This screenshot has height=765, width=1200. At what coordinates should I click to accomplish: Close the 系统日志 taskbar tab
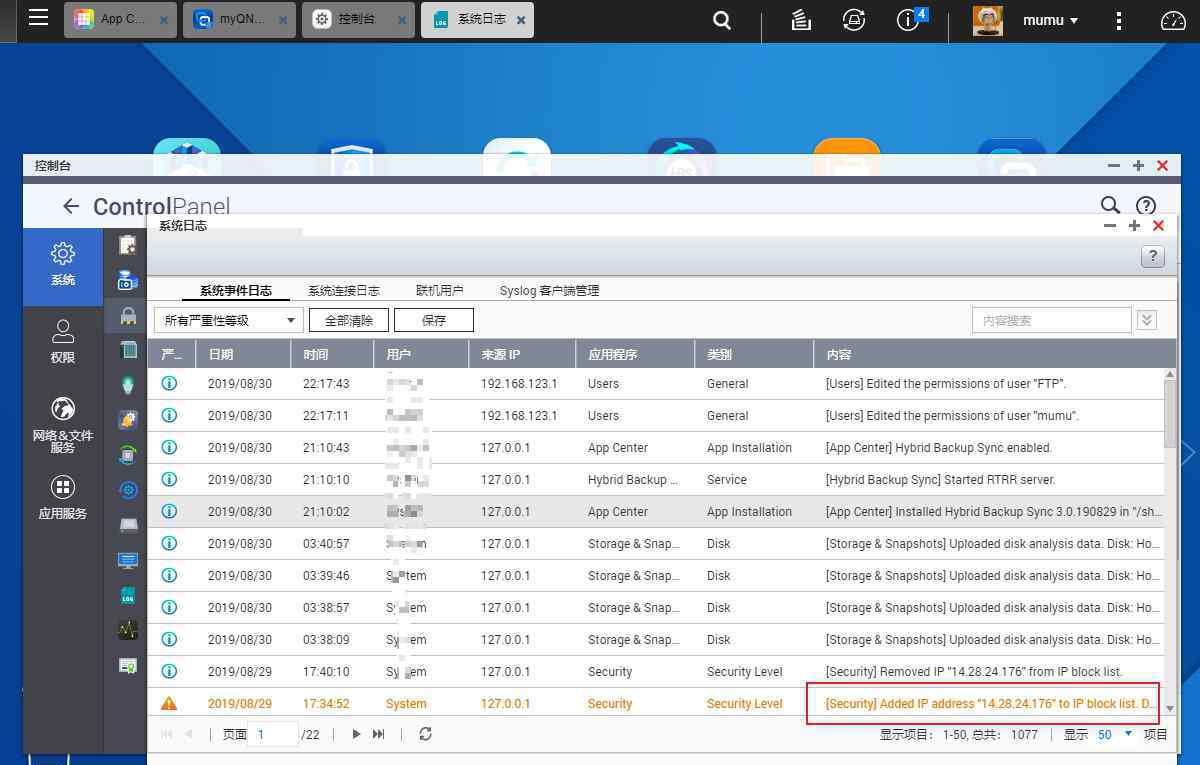click(x=521, y=20)
